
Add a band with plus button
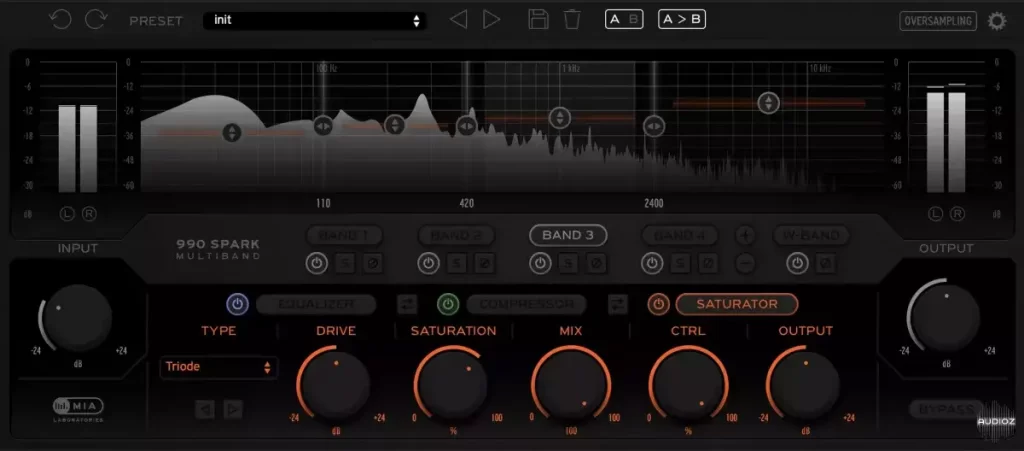(745, 235)
